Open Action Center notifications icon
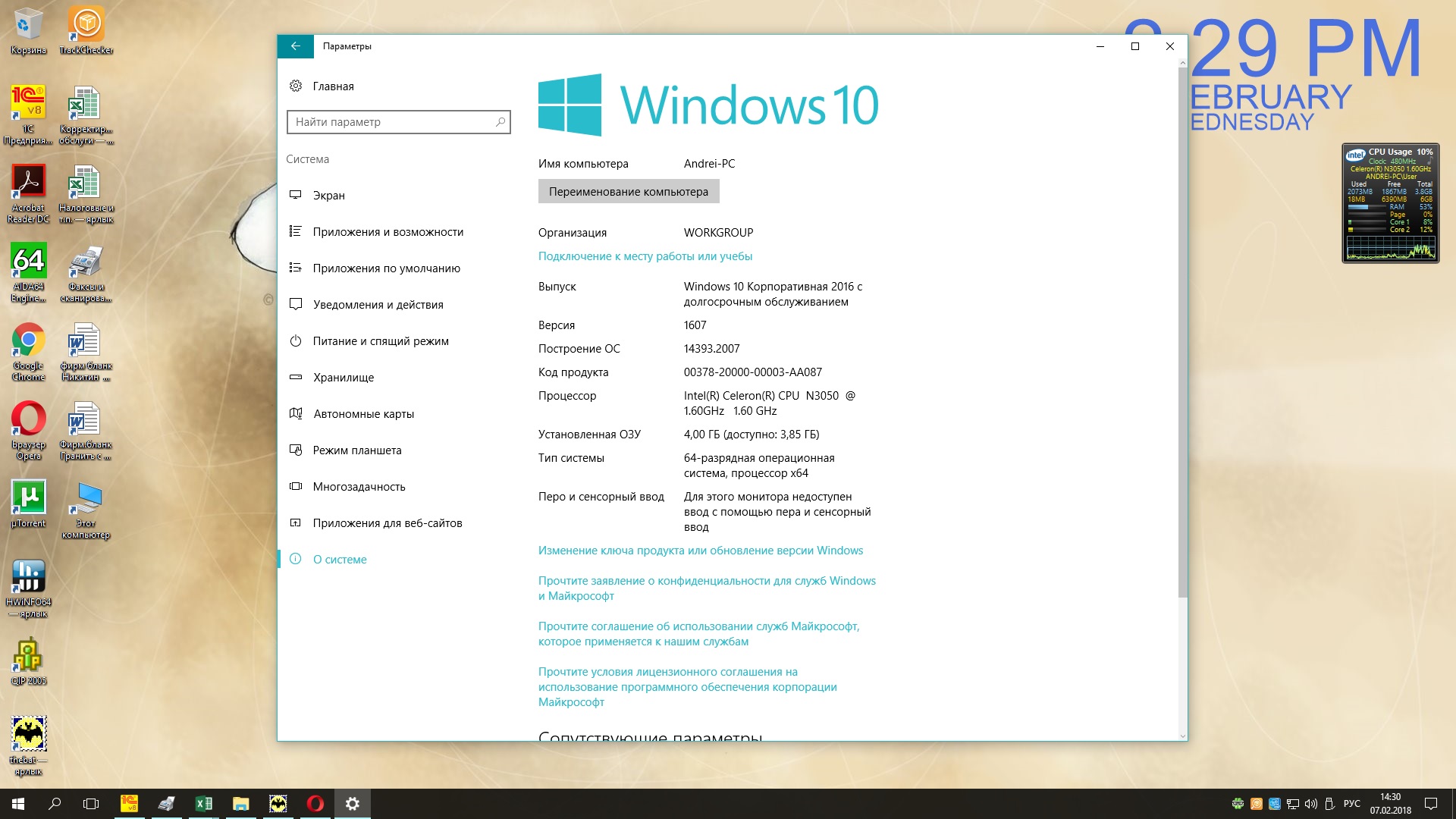 pyautogui.click(x=1431, y=804)
